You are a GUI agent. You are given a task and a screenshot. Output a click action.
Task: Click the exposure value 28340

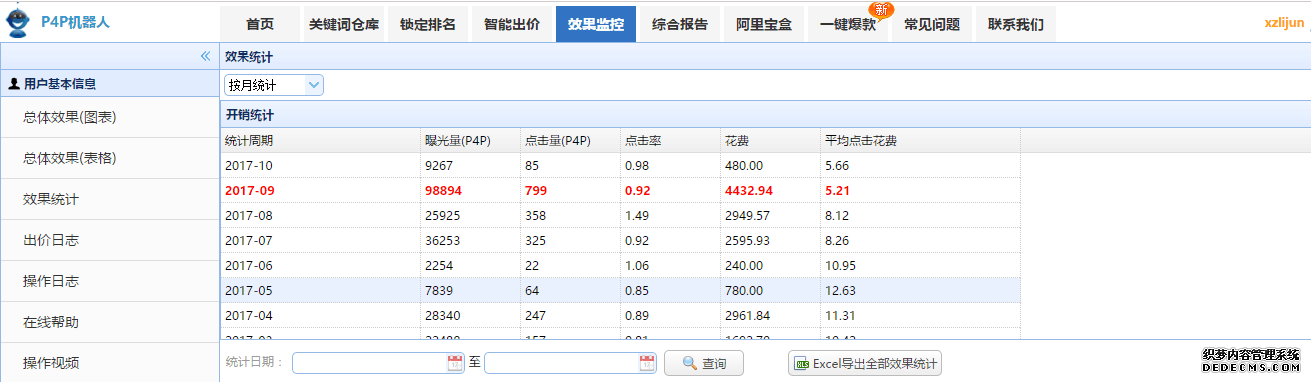click(x=442, y=315)
